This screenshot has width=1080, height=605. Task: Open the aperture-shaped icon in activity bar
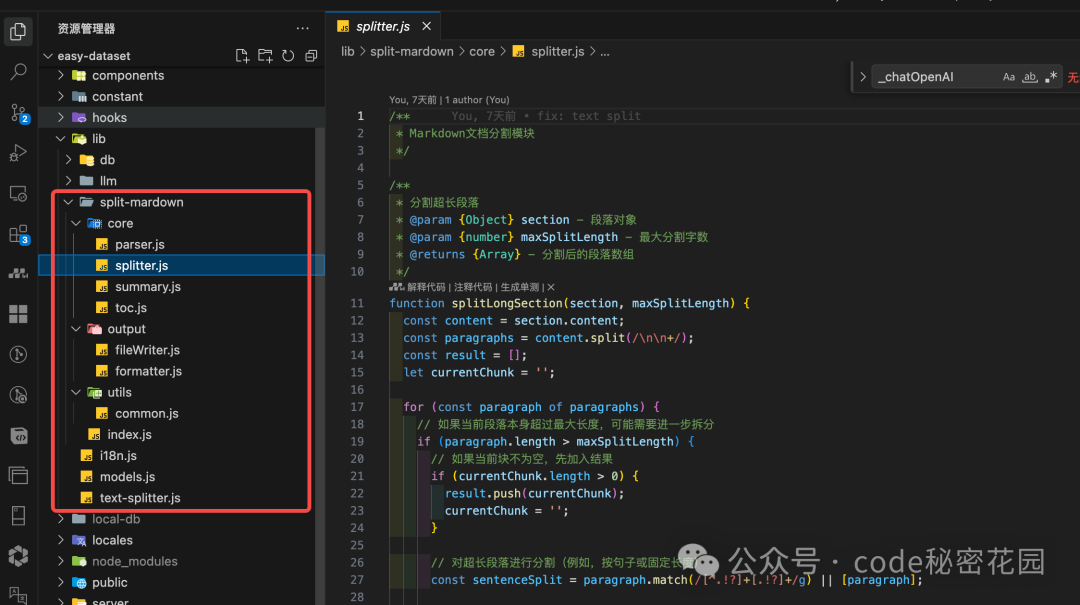coord(19,555)
